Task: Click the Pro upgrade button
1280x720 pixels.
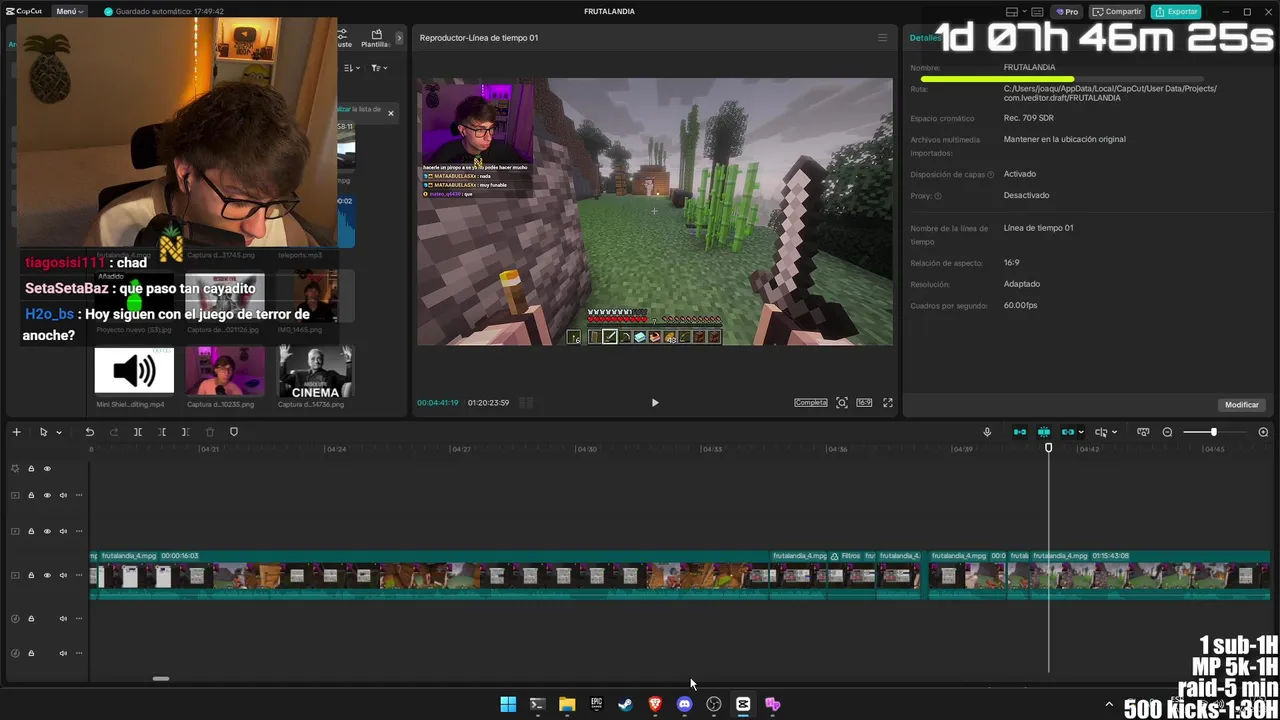Action: 1067,12
